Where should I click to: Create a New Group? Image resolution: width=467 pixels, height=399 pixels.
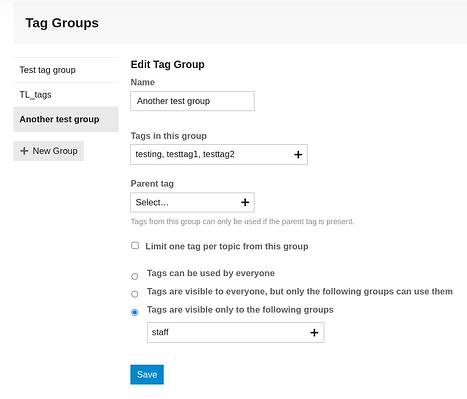point(49,151)
